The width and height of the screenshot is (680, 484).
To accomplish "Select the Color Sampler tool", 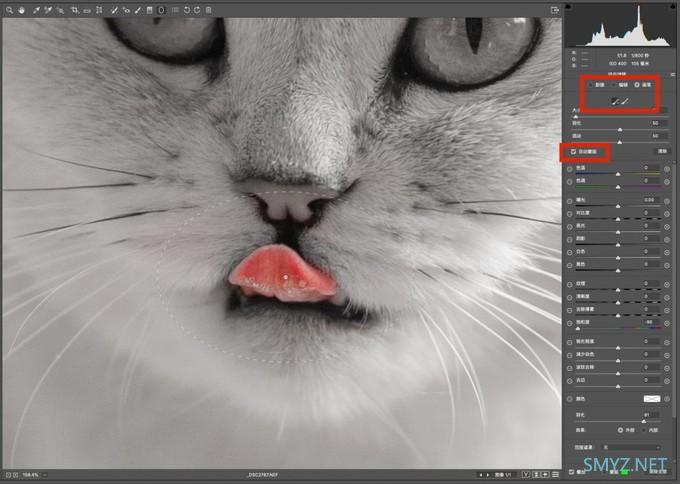I will (48, 10).
